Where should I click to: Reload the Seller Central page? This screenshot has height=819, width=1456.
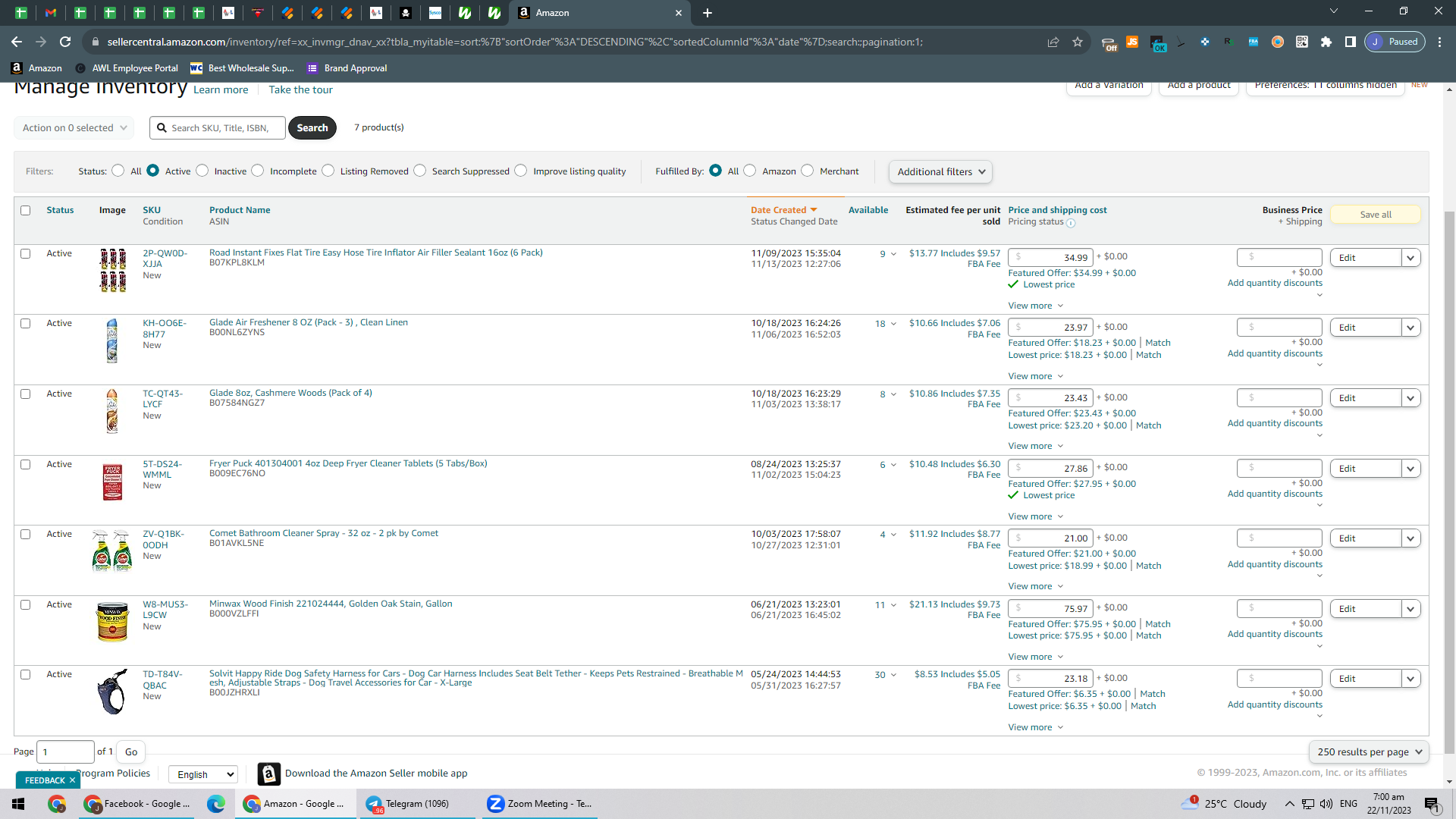tap(65, 42)
